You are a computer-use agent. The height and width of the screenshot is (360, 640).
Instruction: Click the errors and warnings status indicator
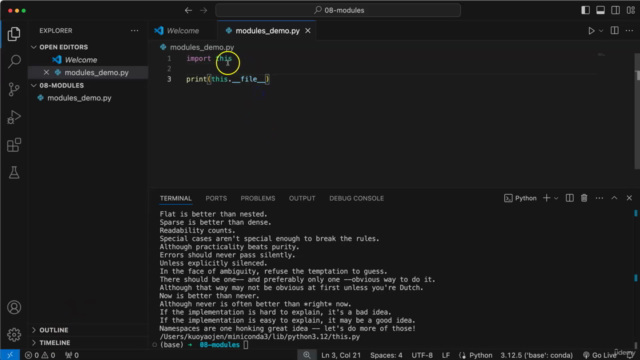[40, 355]
